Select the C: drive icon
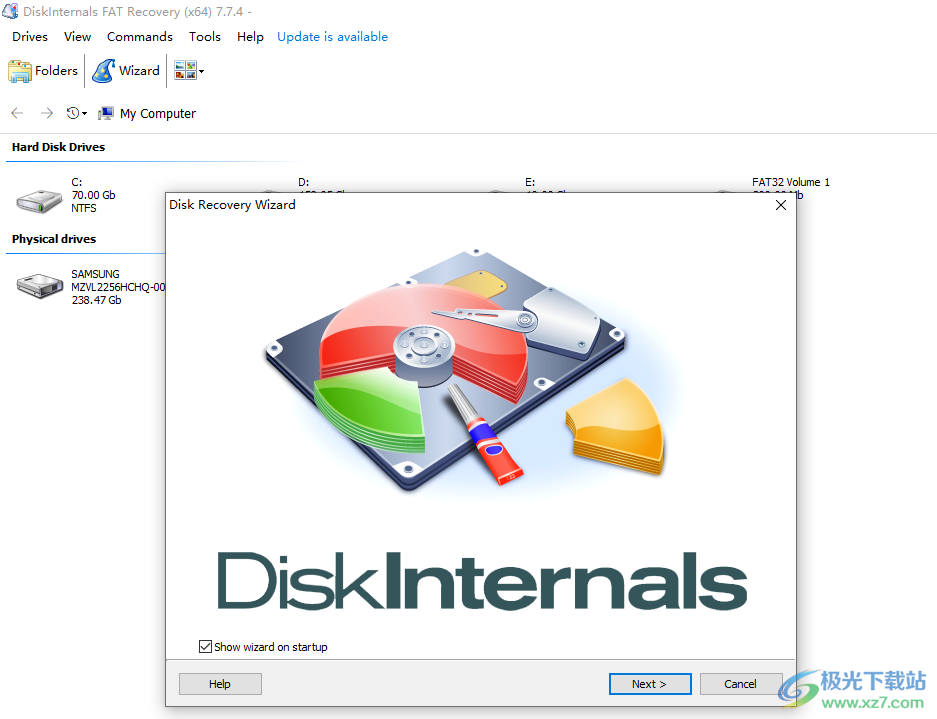This screenshot has width=937, height=719. (39, 201)
